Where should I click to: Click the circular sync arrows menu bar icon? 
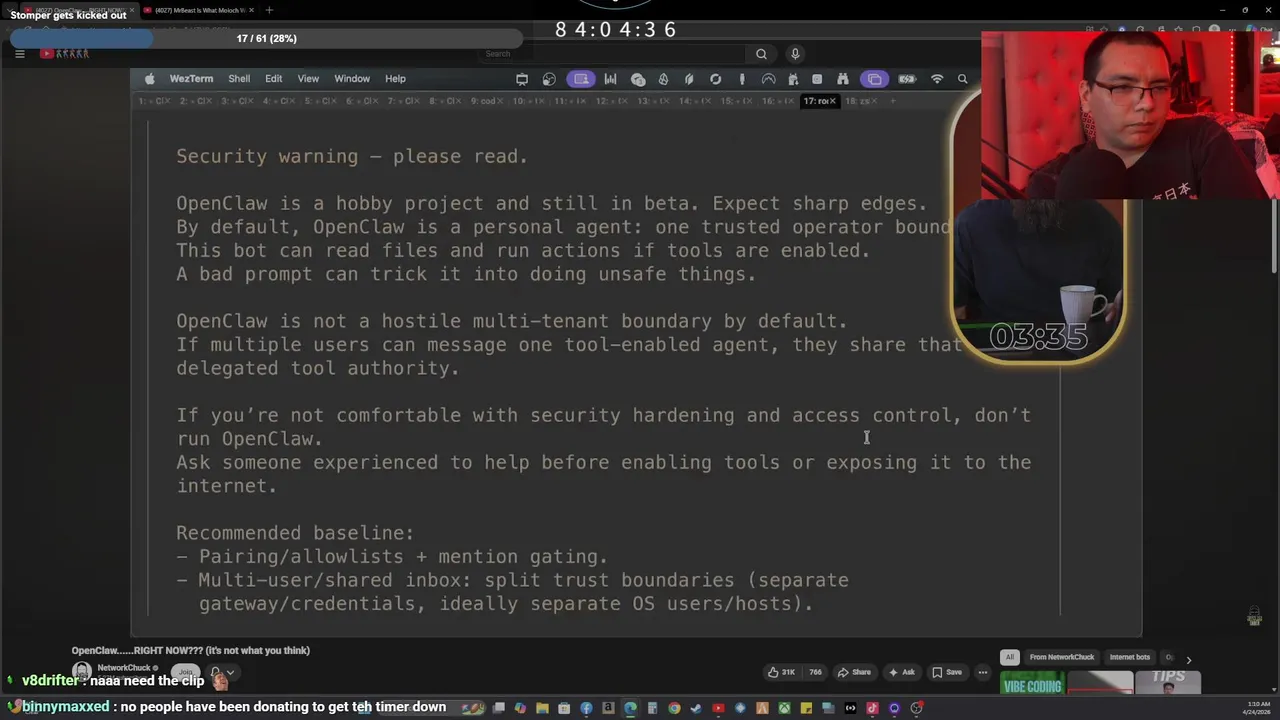point(715,79)
